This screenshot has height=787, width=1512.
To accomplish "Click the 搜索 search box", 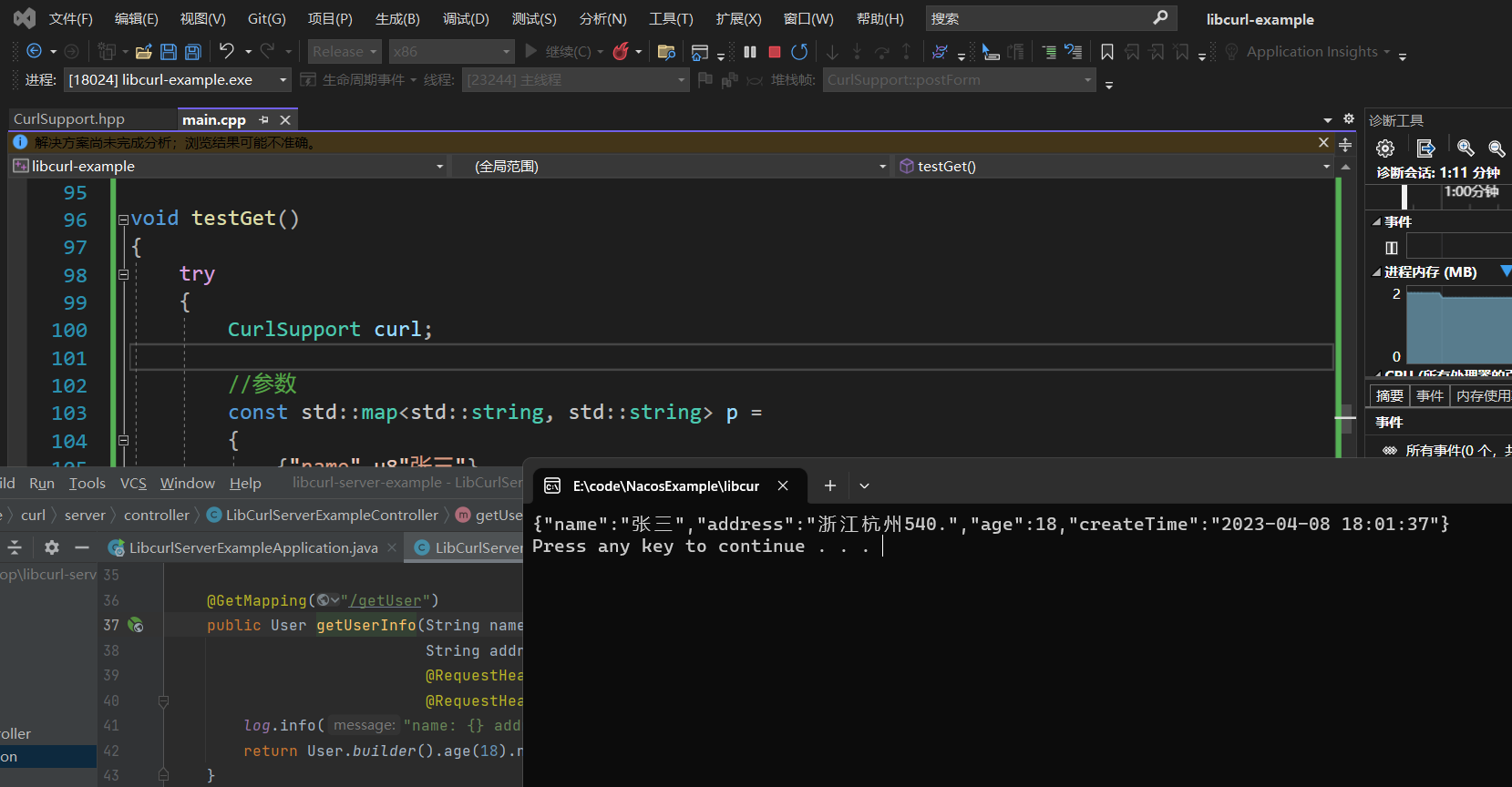I will [1039, 19].
